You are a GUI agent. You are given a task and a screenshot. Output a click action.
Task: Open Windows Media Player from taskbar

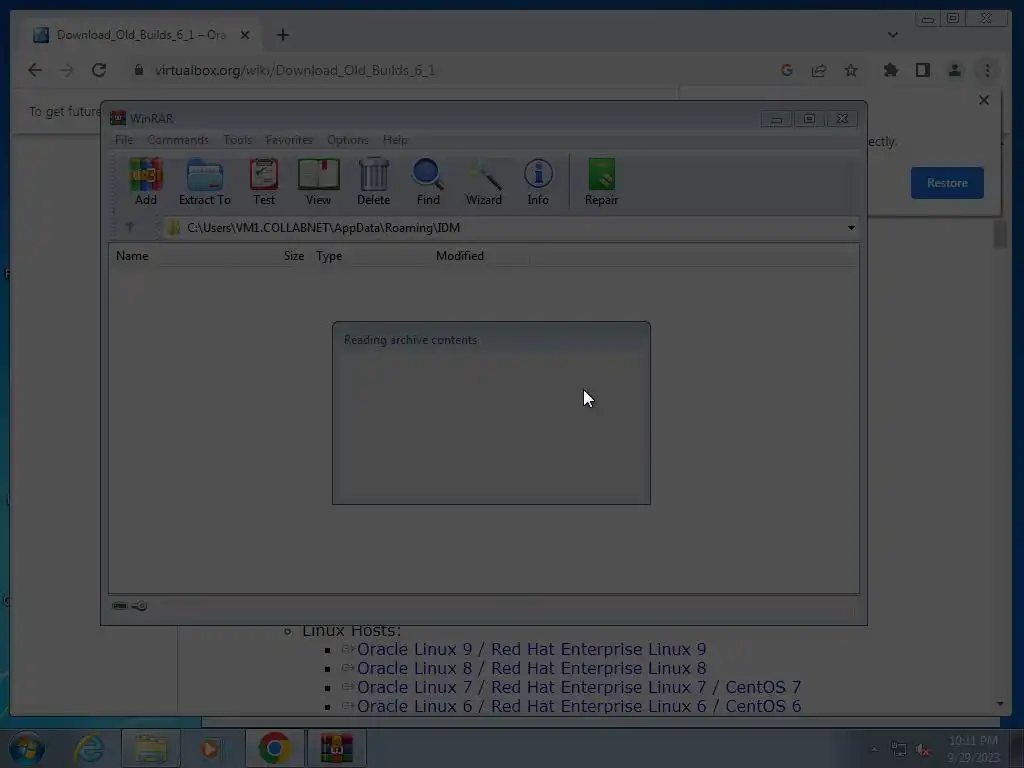pyautogui.click(x=210, y=748)
